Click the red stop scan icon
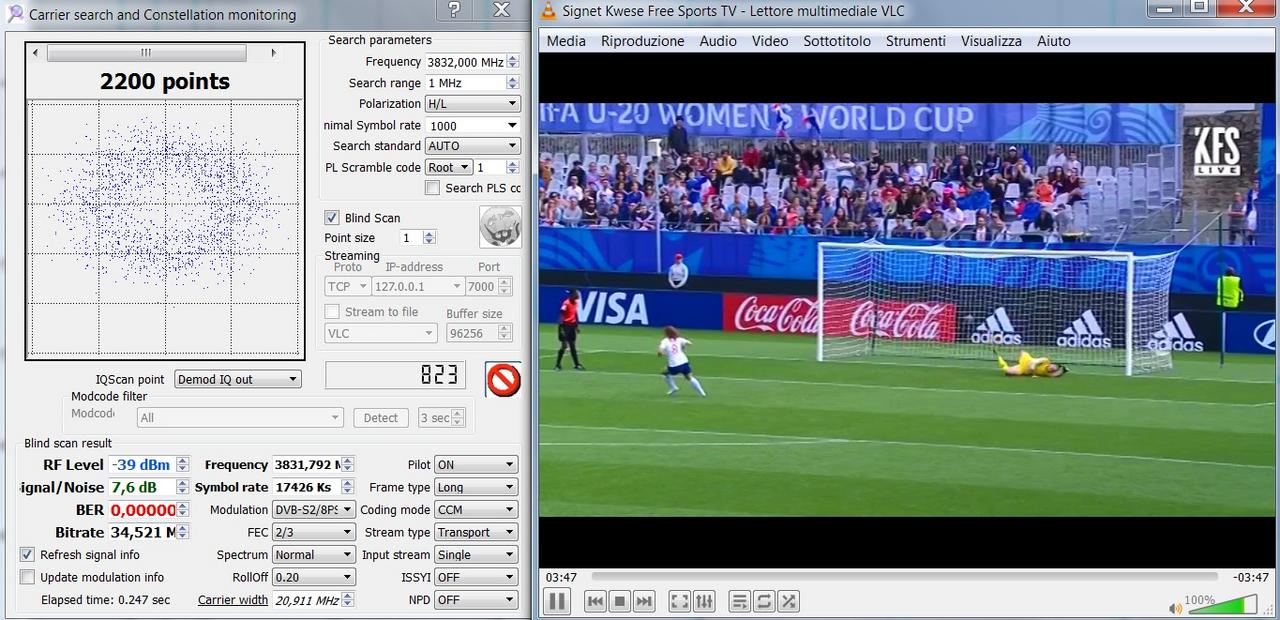The height and width of the screenshot is (620, 1280). pyautogui.click(x=503, y=379)
